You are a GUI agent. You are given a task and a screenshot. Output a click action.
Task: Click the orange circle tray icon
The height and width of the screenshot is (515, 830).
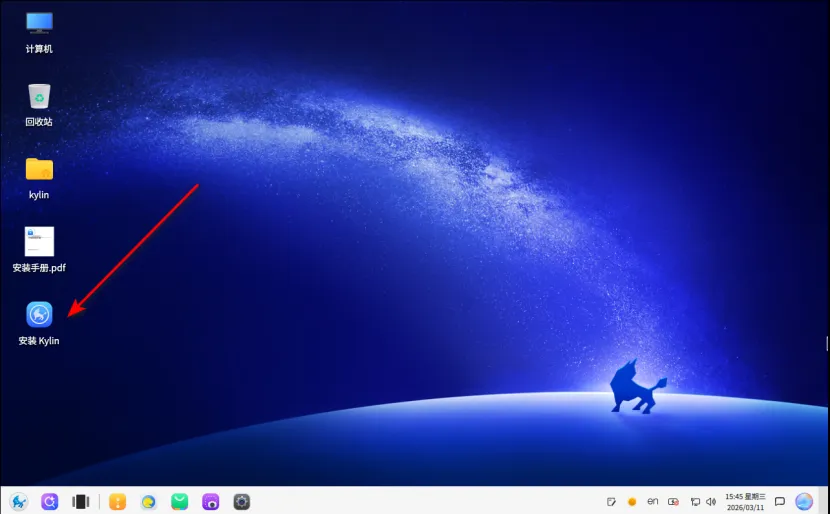pyautogui.click(x=632, y=501)
